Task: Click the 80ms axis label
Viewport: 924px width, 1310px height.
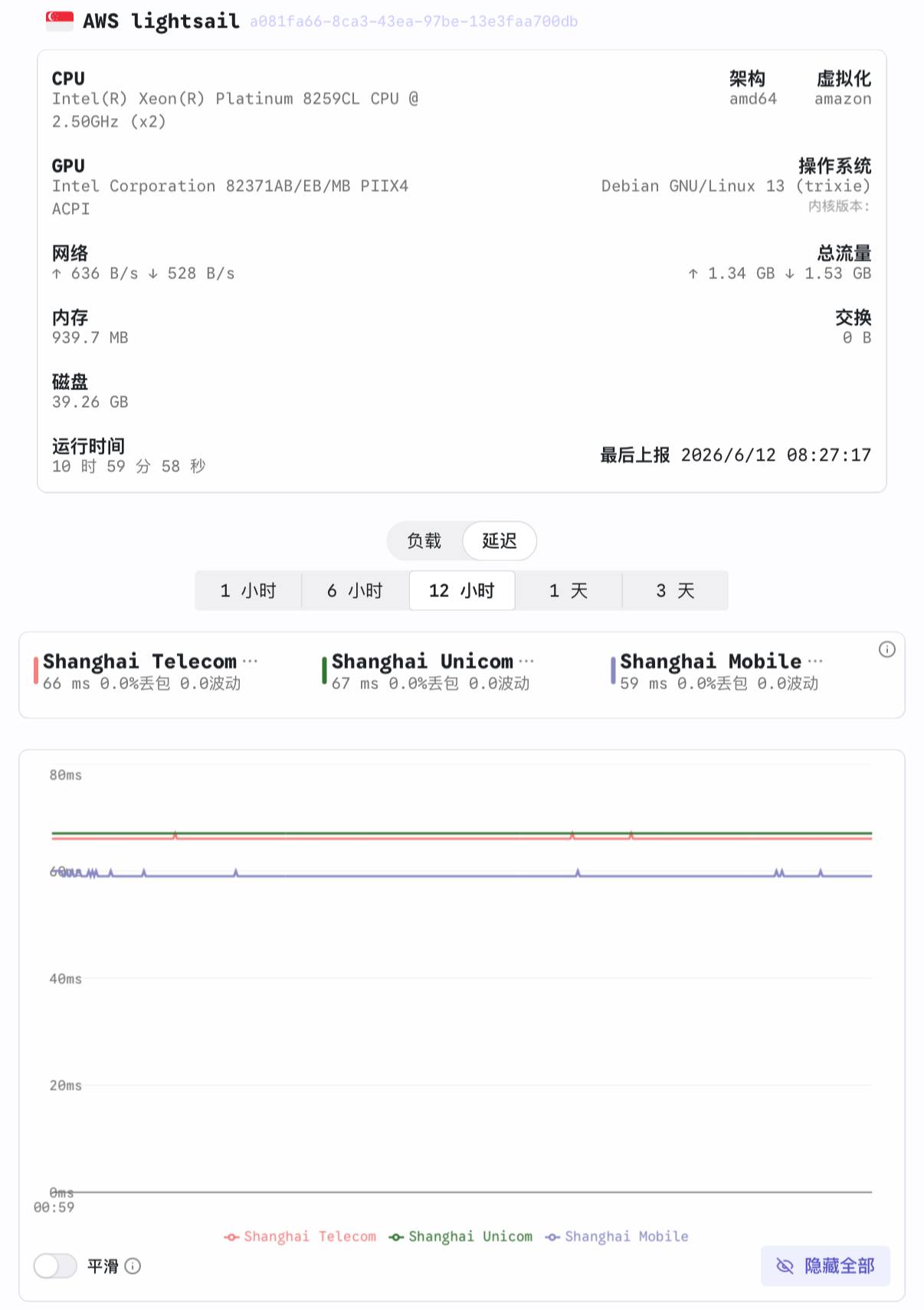Action: [x=66, y=775]
